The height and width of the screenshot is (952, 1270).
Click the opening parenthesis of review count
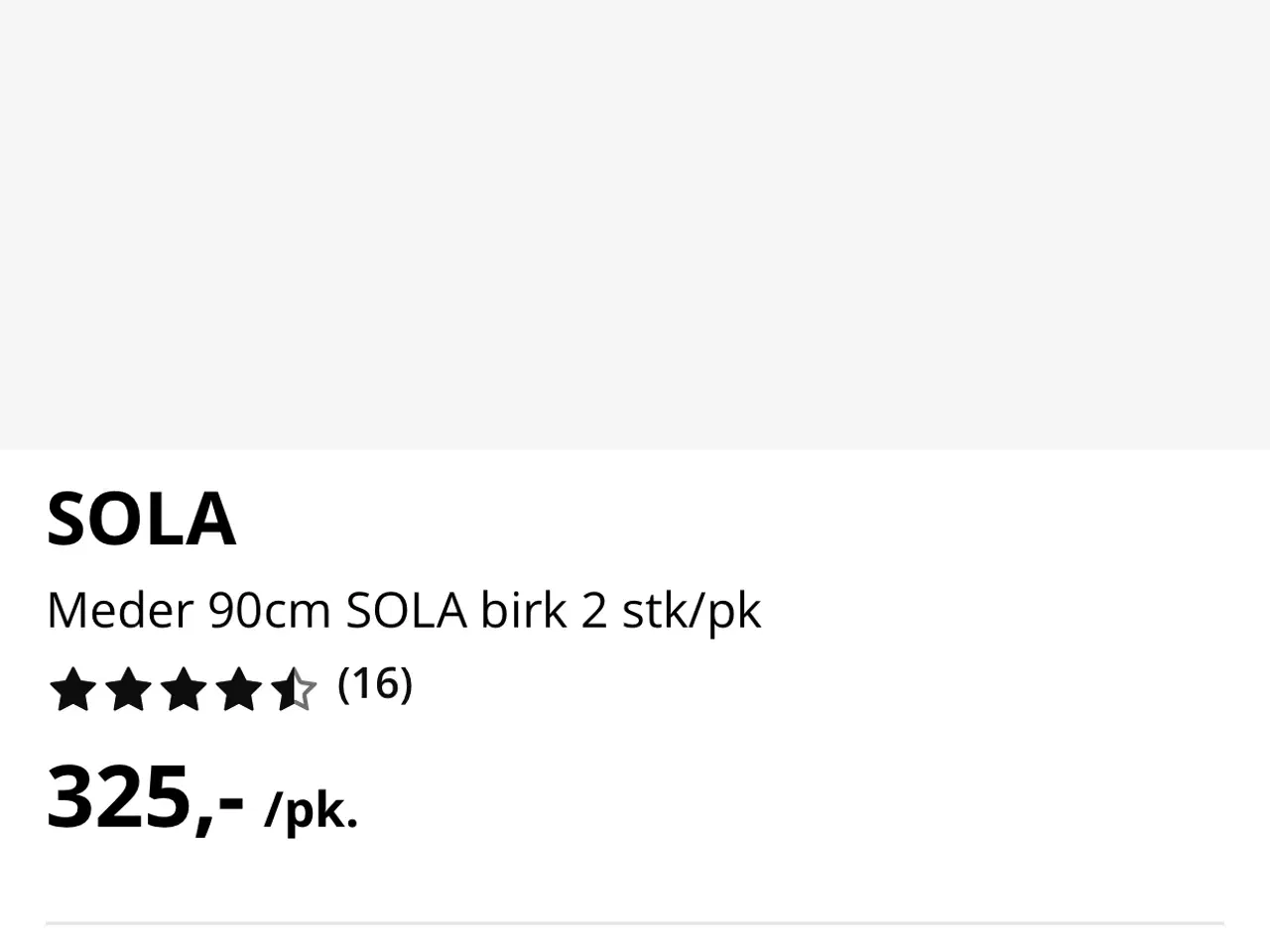pyautogui.click(x=343, y=684)
